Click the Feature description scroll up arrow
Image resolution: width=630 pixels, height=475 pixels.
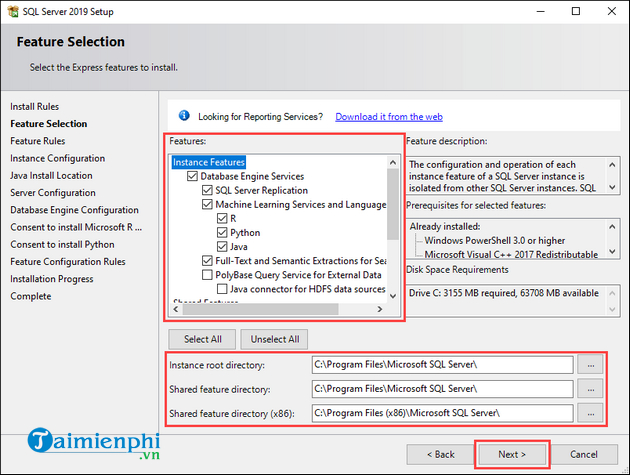[612, 164]
